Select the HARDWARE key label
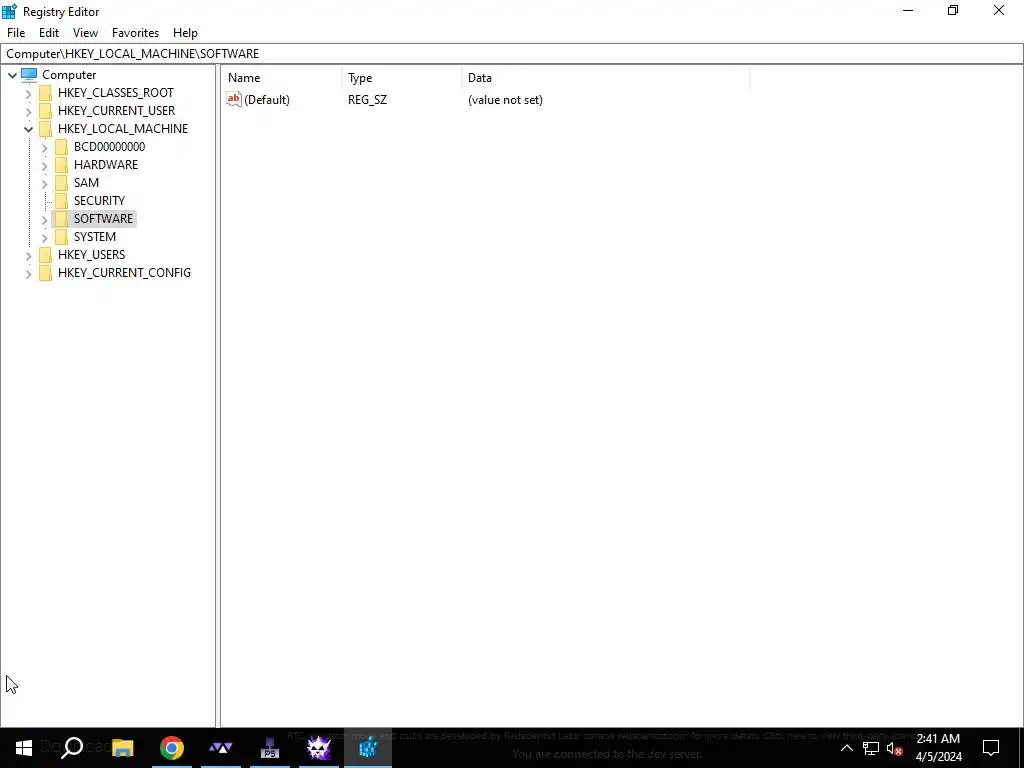Screen dimensions: 1024x768 point(106,165)
